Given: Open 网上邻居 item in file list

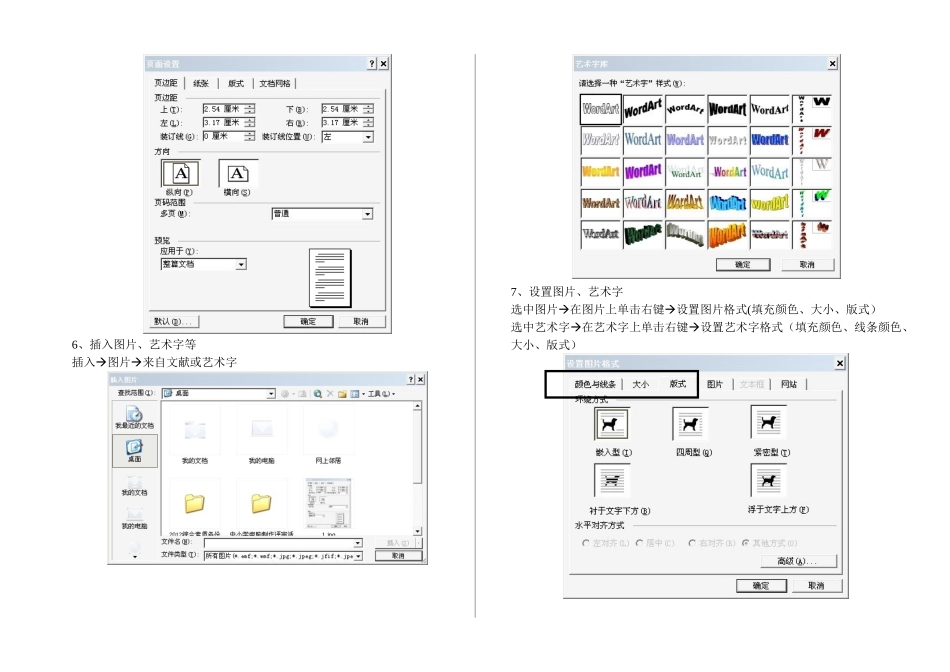Looking at the screenshot, I should click(328, 435).
